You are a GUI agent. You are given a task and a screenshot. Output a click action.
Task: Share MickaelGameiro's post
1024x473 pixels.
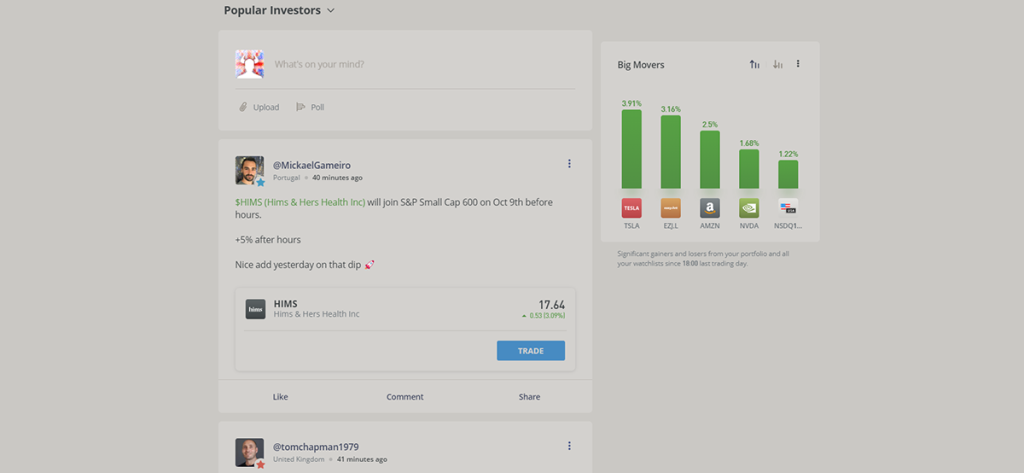(x=530, y=397)
